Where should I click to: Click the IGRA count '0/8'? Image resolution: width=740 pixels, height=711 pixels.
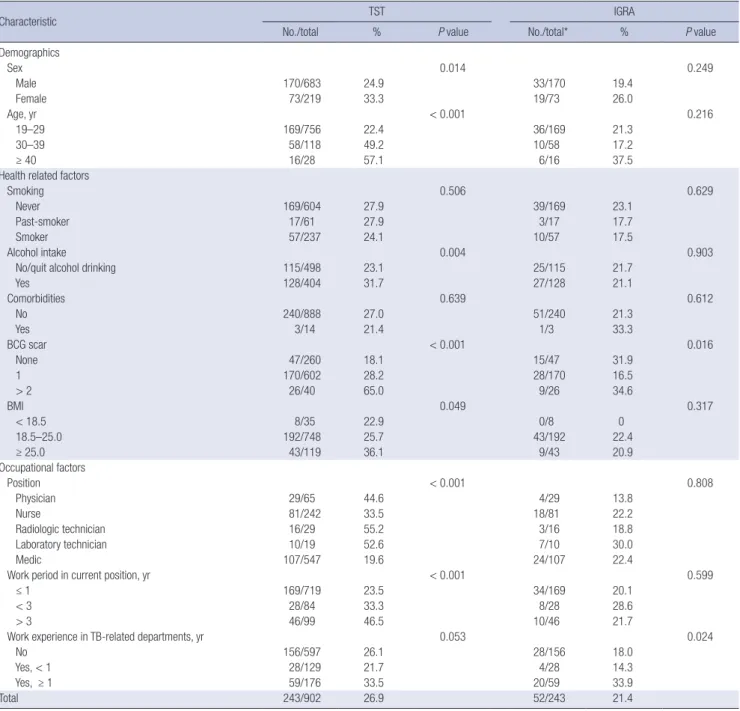547,422
